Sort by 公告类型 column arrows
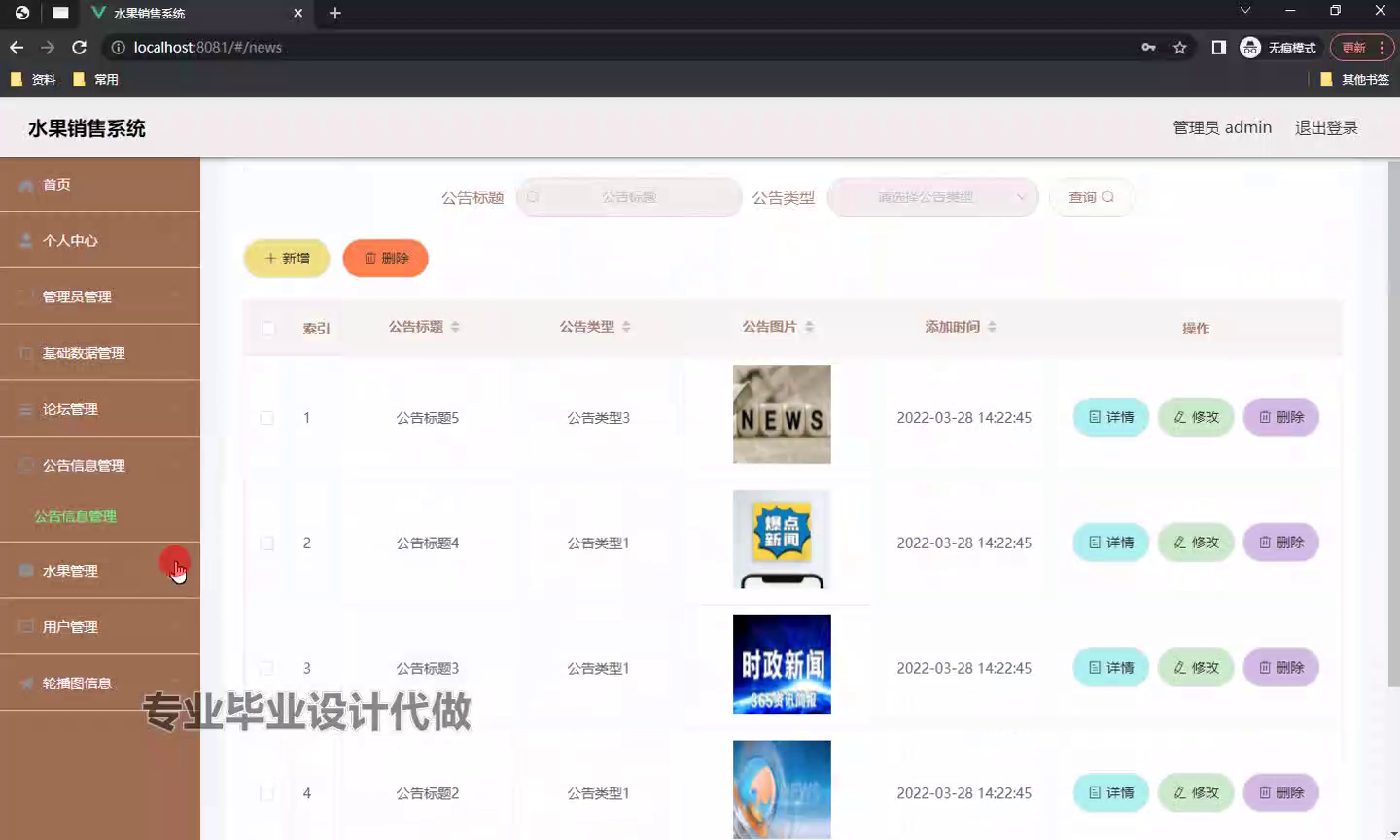 626,327
